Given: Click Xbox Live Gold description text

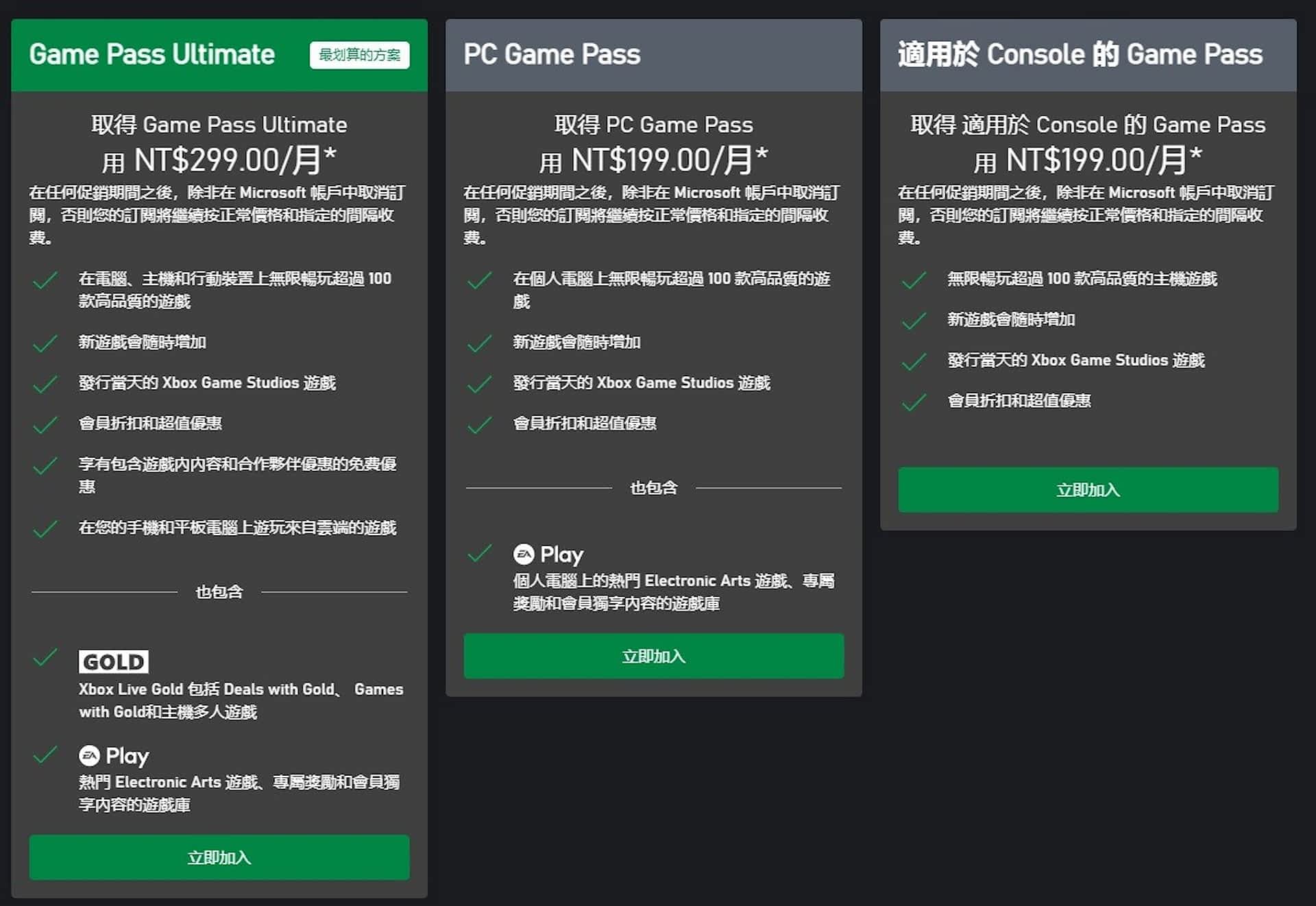Looking at the screenshot, I should click(x=240, y=700).
